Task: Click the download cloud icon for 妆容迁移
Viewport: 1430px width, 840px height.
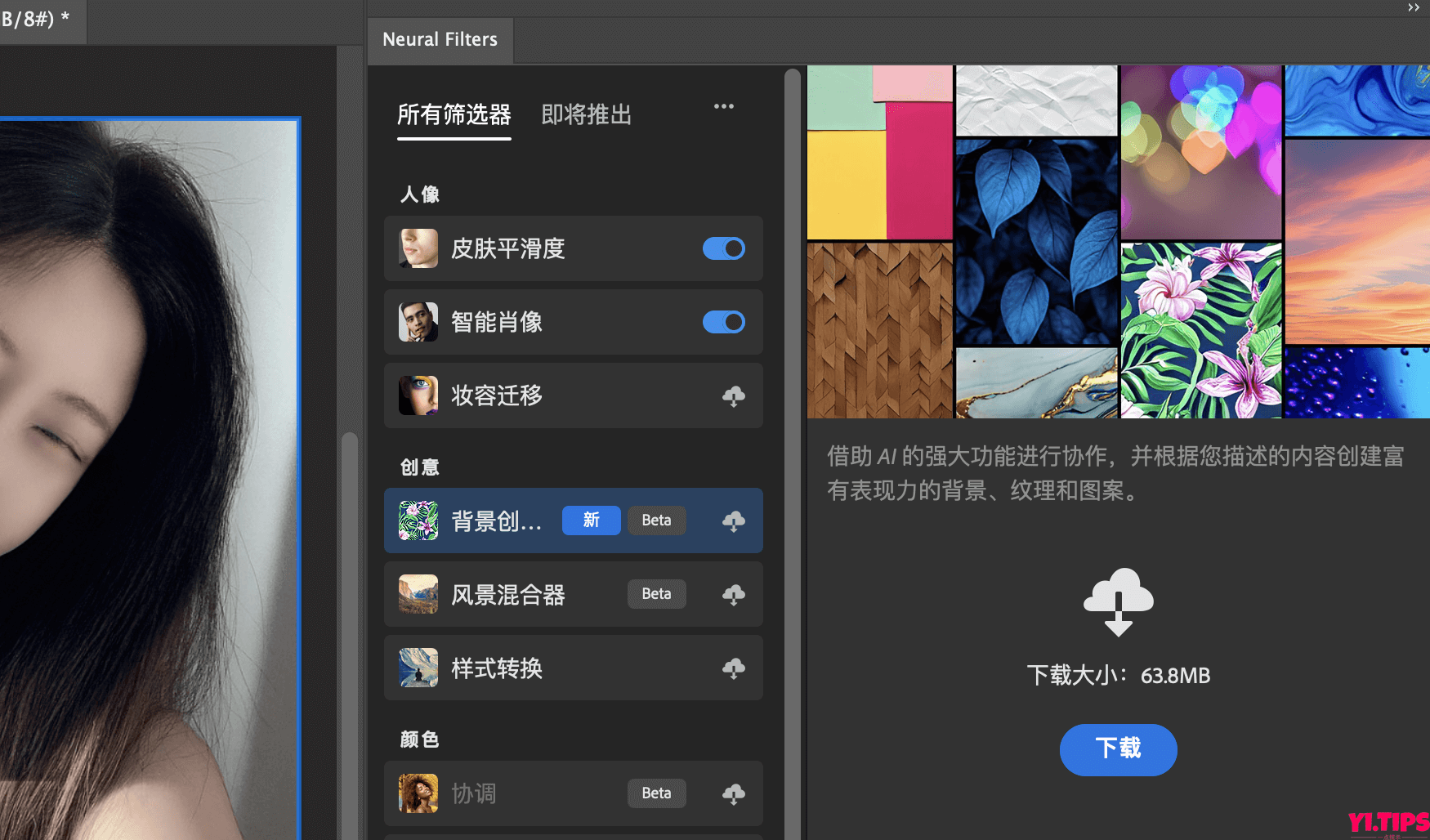Action: (x=733, y=395)
